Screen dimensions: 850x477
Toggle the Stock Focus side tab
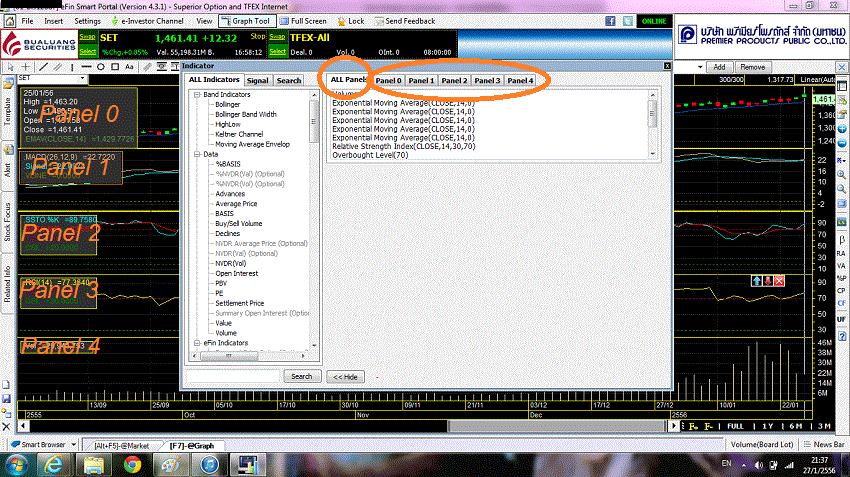[x=8, y=222]
